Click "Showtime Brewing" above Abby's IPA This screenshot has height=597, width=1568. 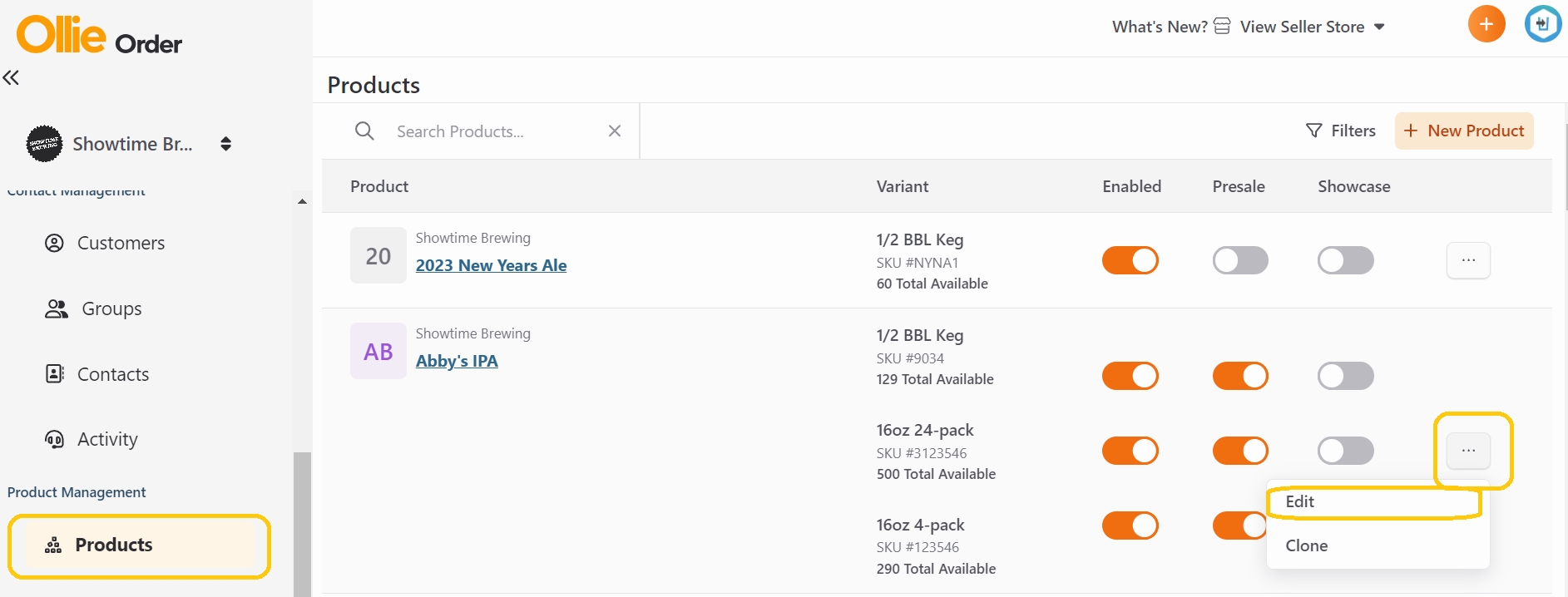[x=472, y=333]
